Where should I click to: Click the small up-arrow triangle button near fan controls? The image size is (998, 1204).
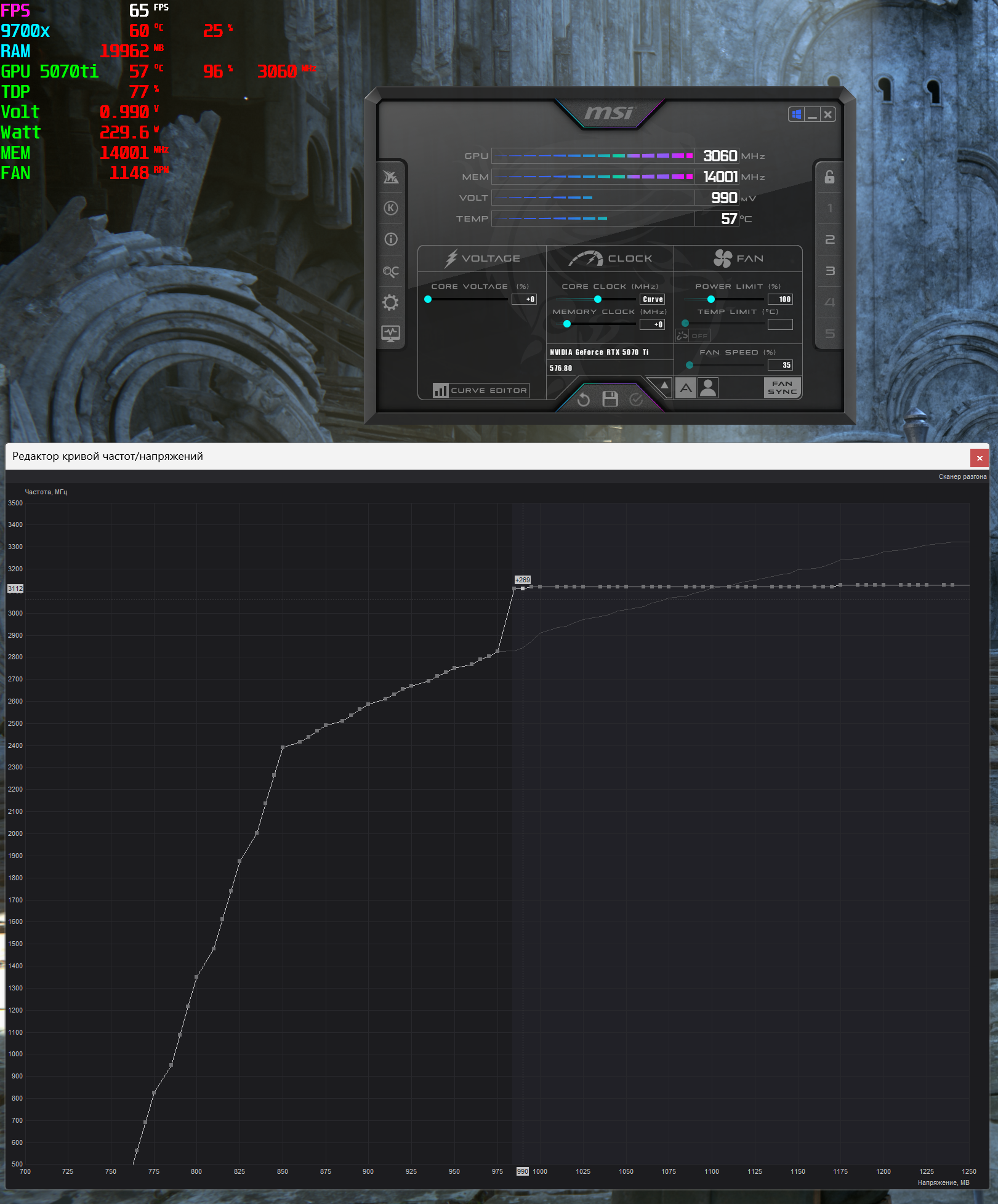[x=664, y=386]
